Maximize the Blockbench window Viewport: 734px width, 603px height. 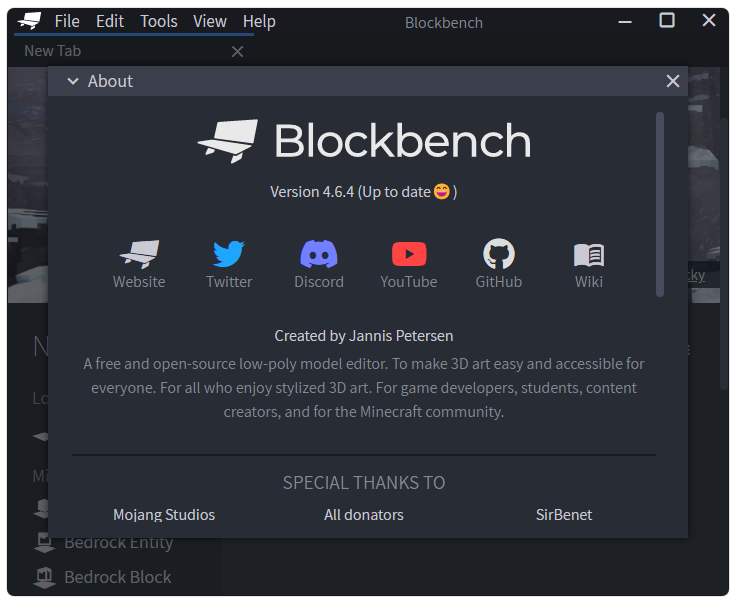coord(667,21)
